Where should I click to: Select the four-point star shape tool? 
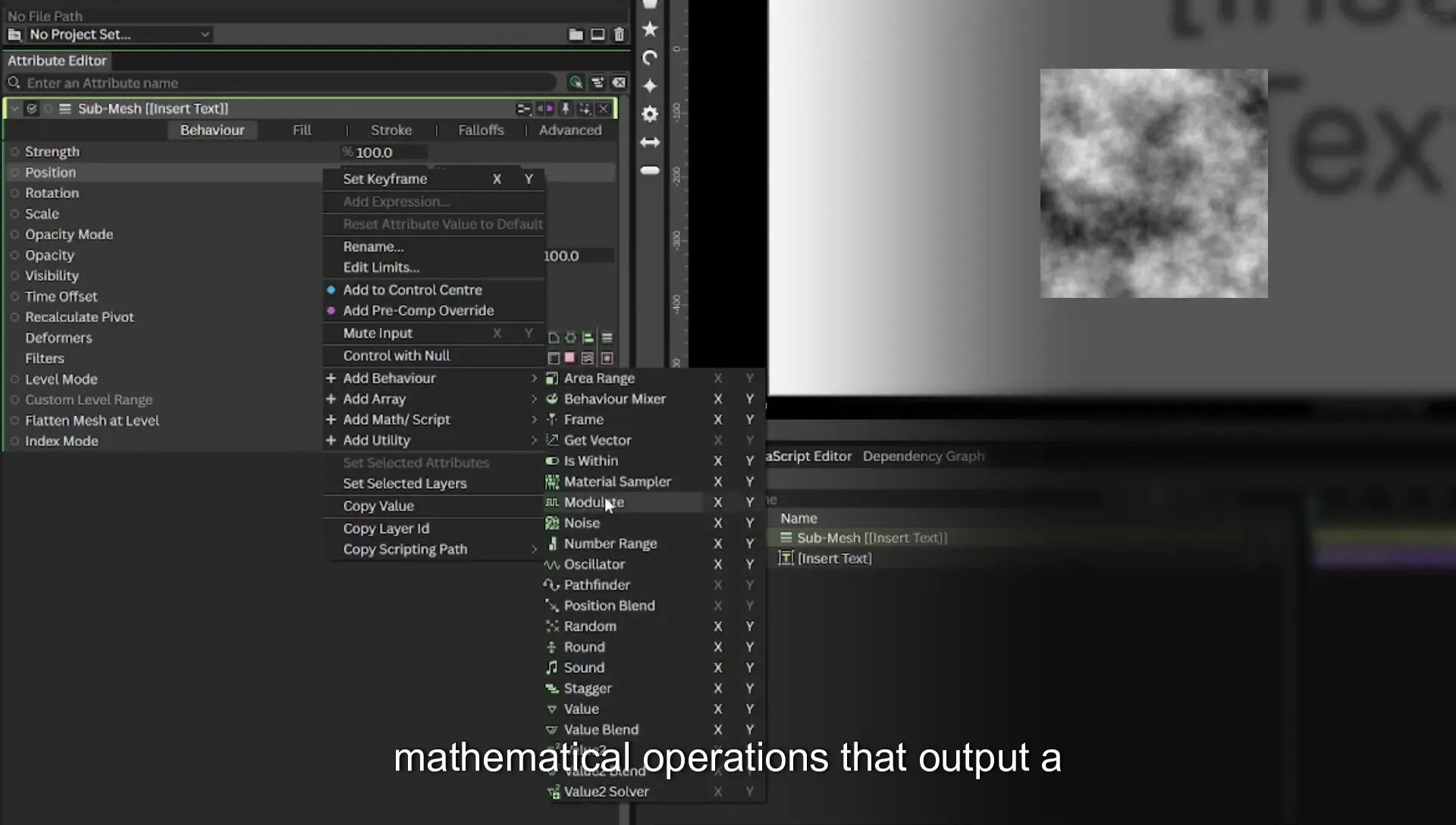[650, 86]
